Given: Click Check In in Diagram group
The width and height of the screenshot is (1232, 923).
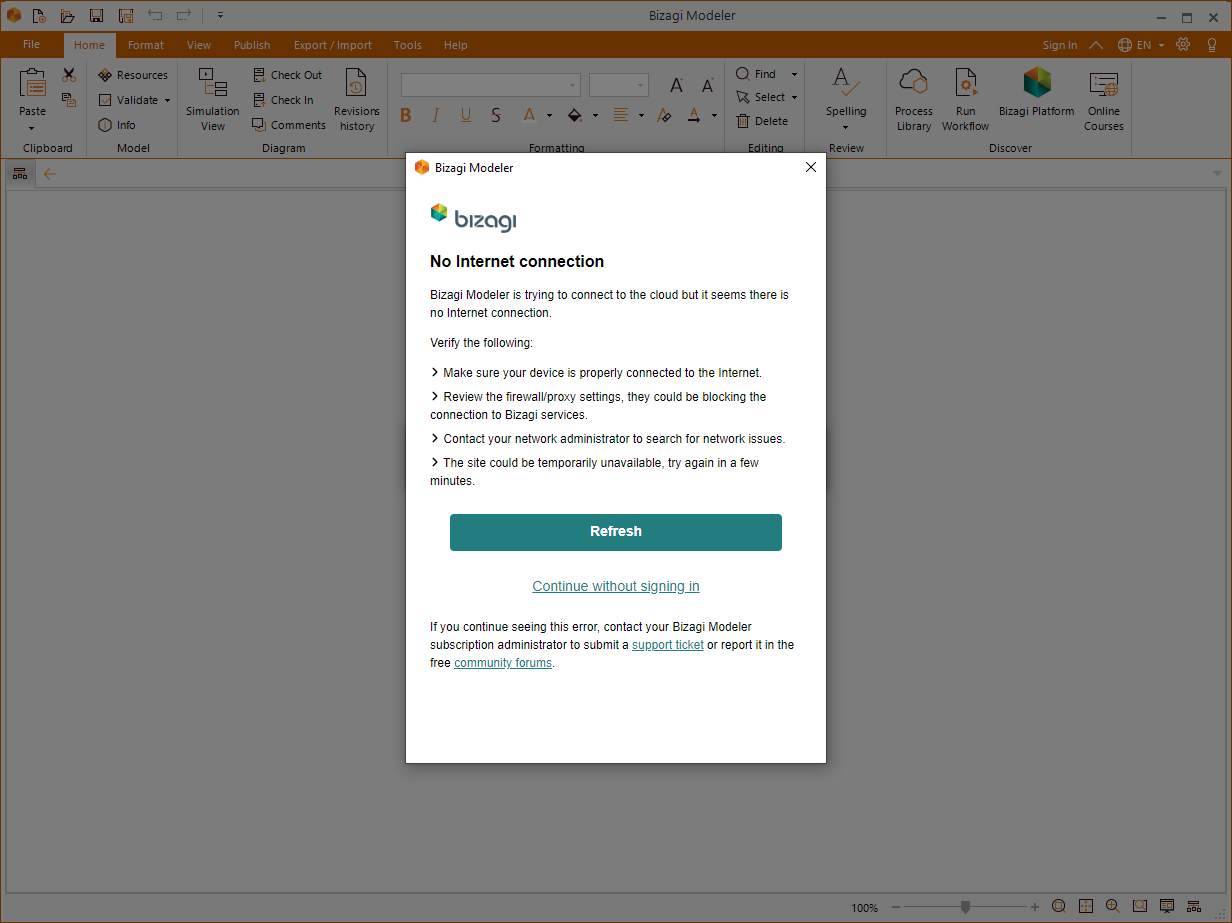Looking at the screenshot, I should (283, 100).
